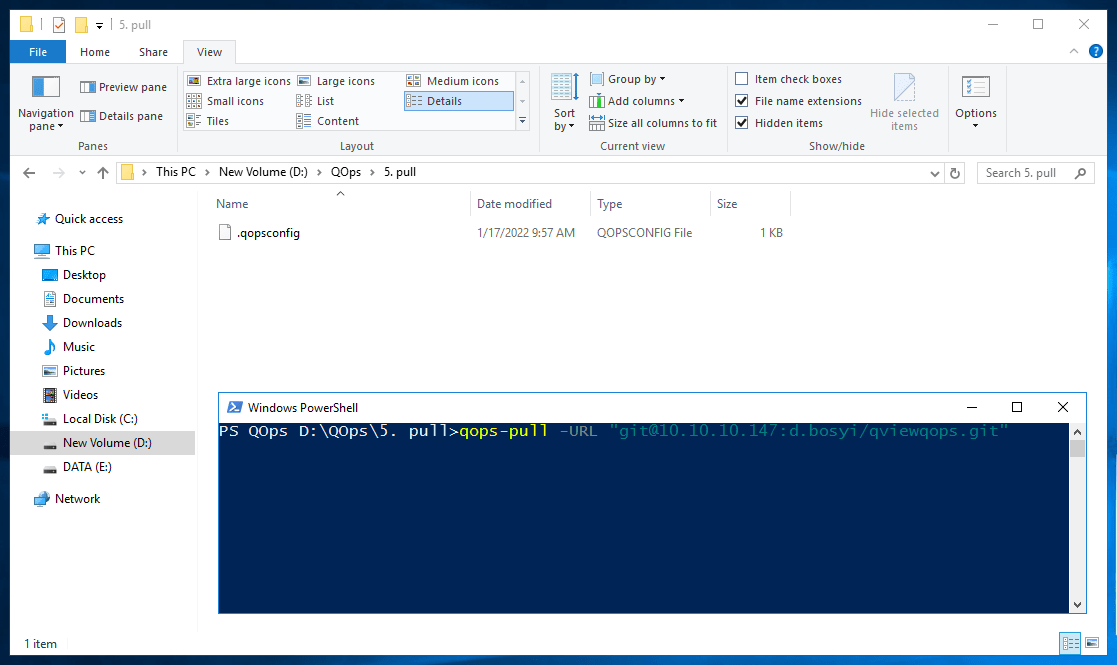The image size is (1117, 665).
Task: Click the New folder quick access icon
Action: click(81, 25)
